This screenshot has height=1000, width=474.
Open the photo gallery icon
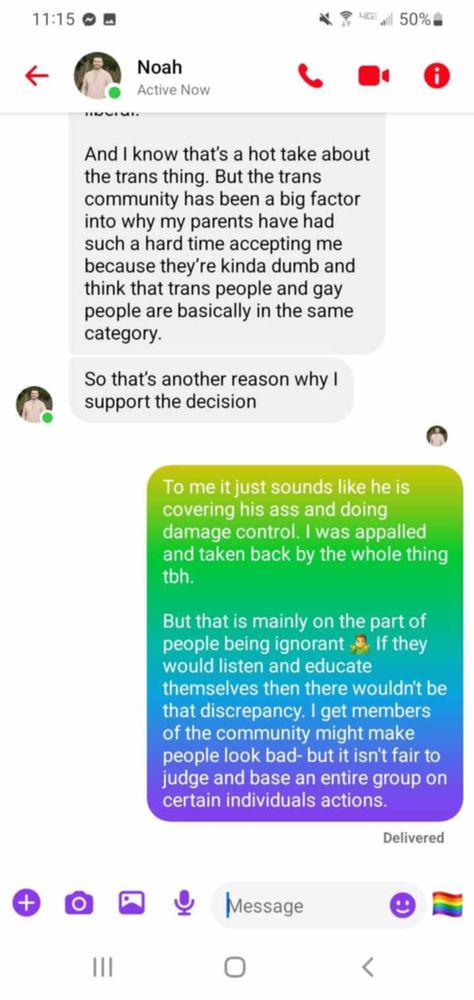coord(132,902)
